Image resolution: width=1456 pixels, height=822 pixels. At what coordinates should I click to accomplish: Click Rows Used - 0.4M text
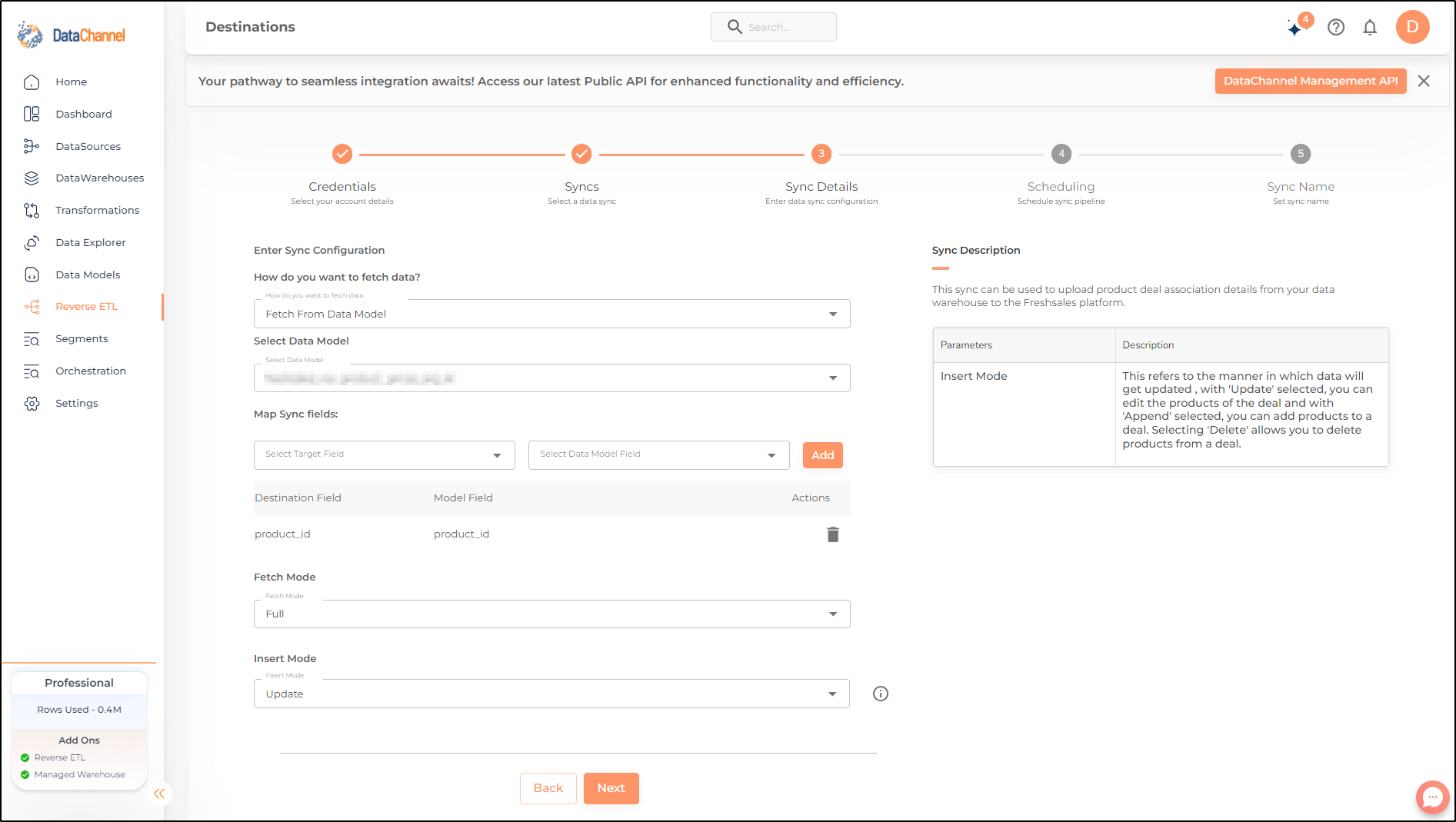(79, 710)
